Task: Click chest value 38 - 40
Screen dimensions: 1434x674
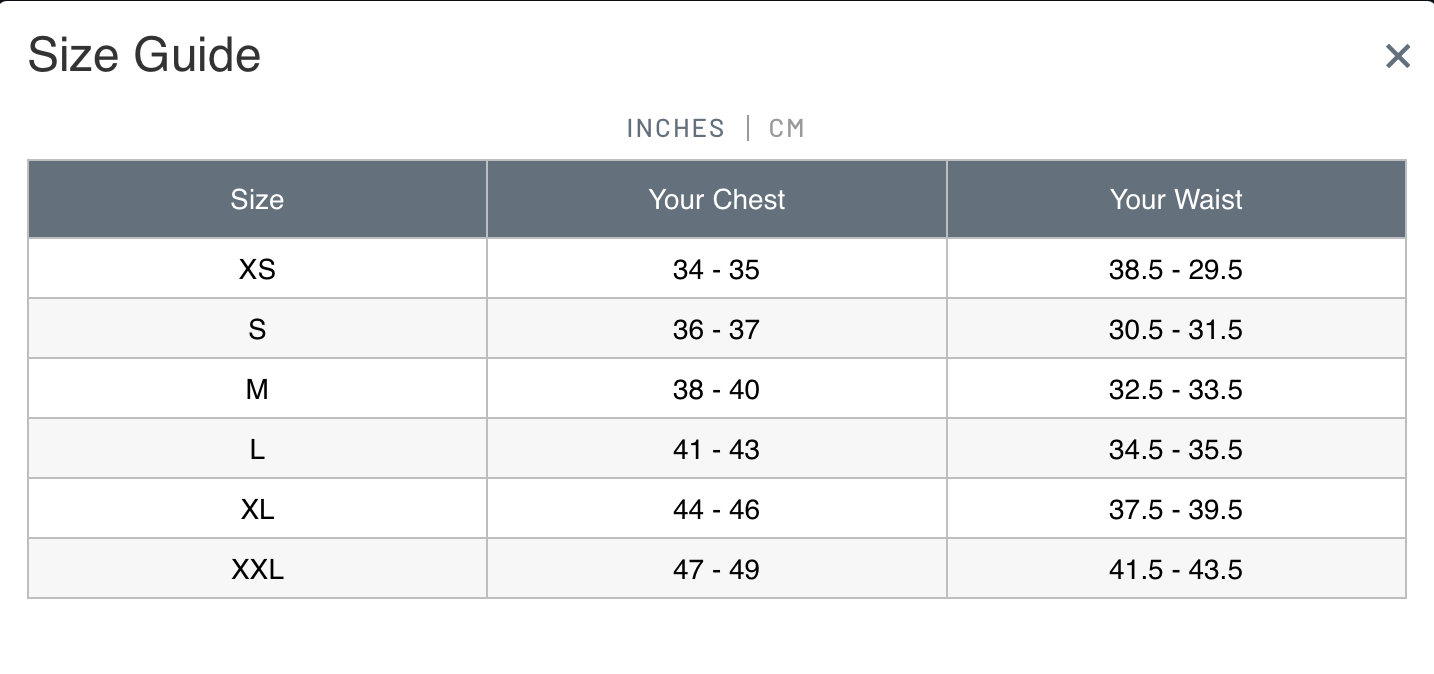Action: tap(716, 389)
